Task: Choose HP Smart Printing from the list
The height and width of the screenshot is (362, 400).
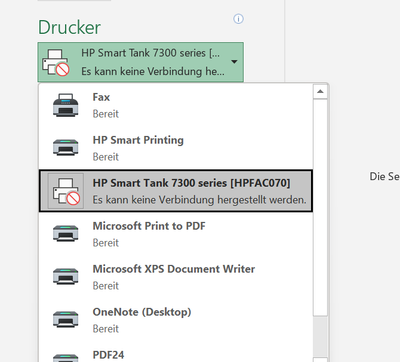Action: point(176,148)
